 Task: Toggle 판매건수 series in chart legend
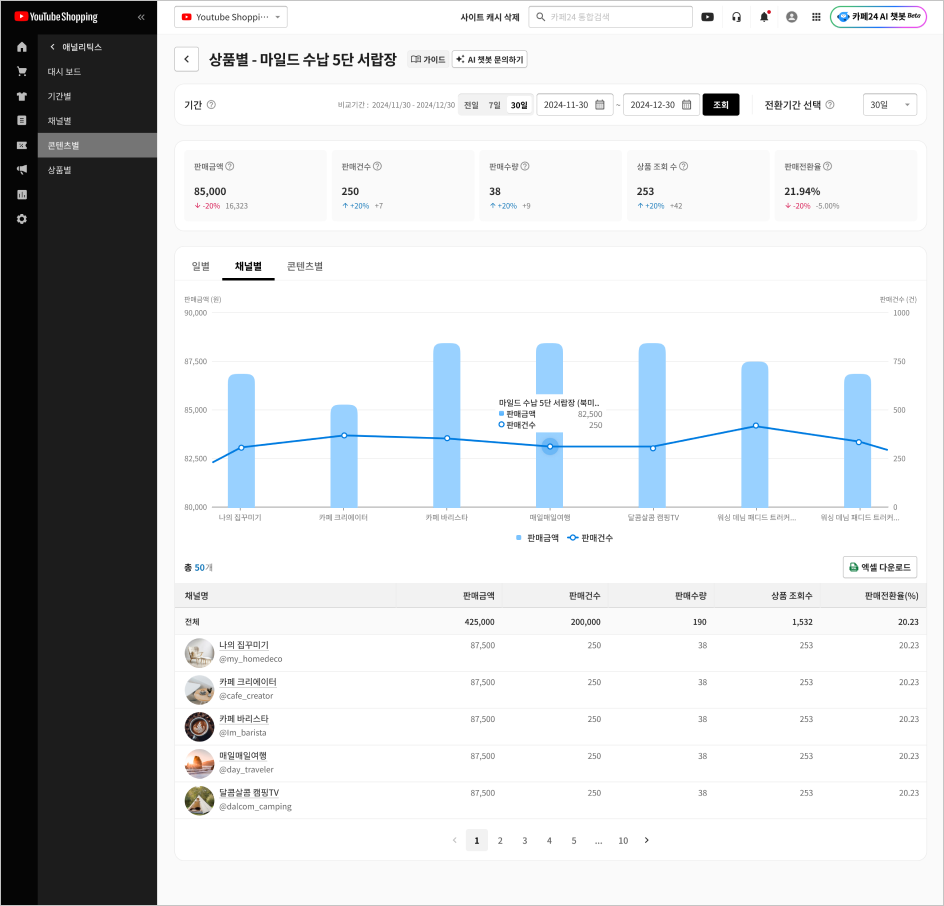coord(590,538)
